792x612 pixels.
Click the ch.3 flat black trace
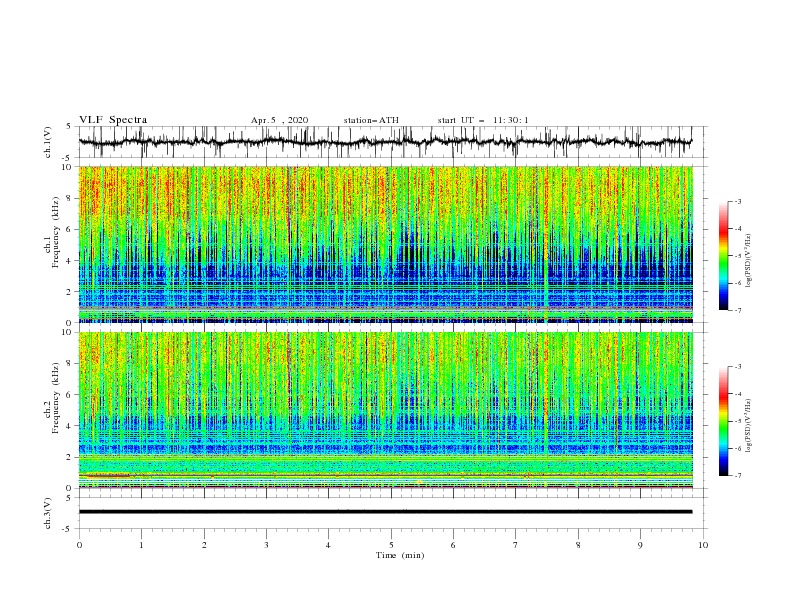(x=385, y=512)
